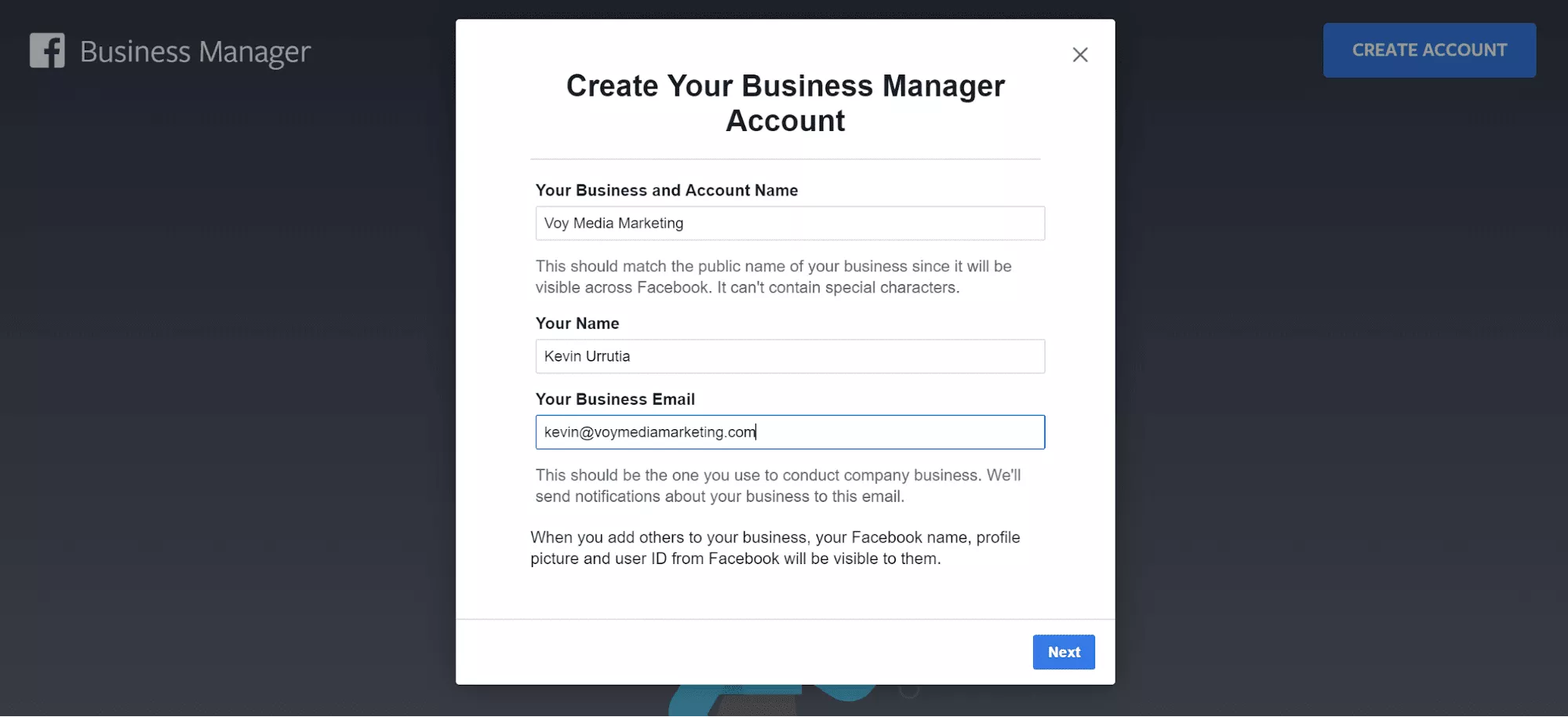The width and height of the screenshot is (1568, 717).
Task: Click the "Your Business and Account Name" label
Action: [667, 191]
